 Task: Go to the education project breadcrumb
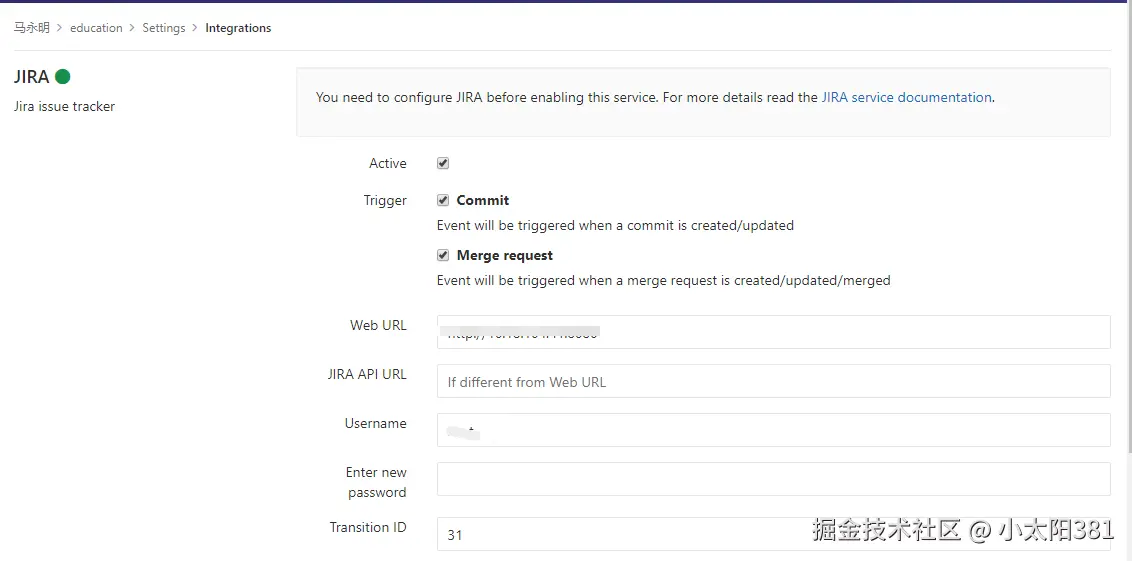click(96, 28)
